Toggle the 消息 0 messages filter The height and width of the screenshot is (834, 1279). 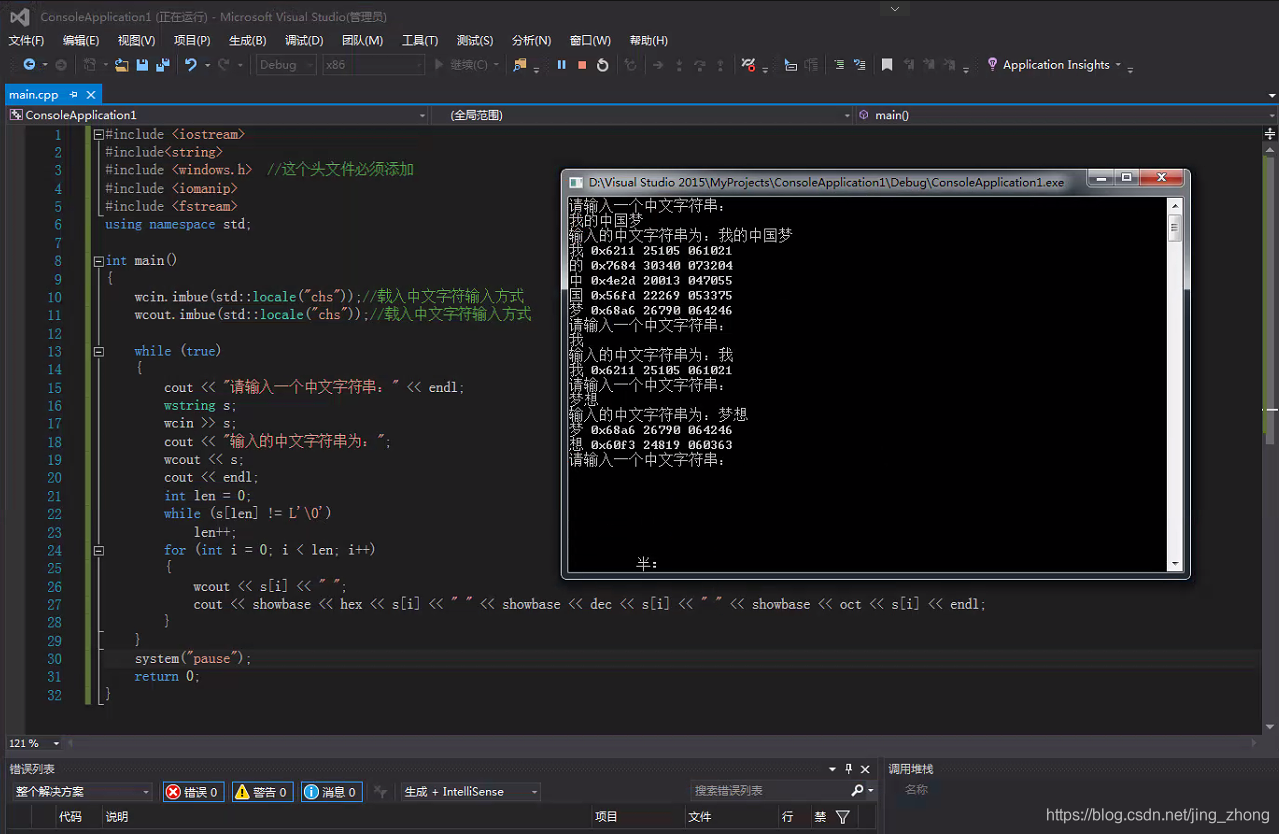tap(331, 792)
